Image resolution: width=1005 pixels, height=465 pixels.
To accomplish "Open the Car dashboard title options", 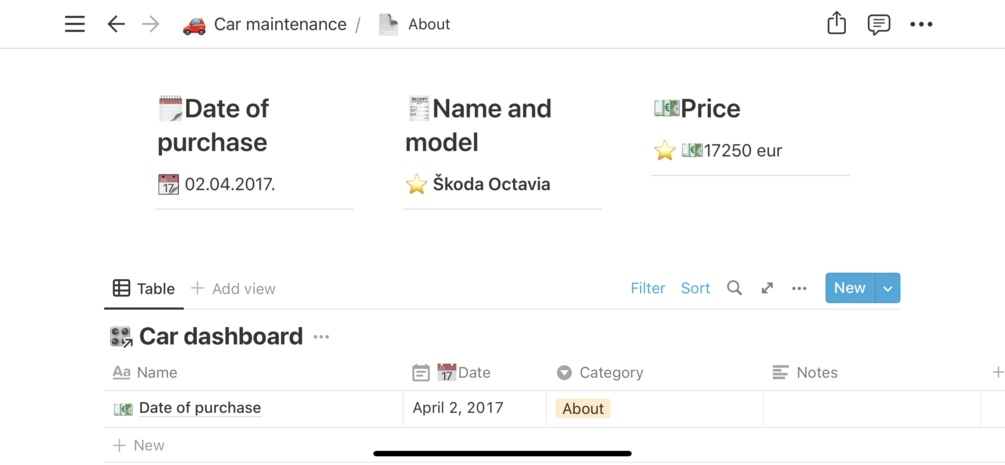I will (321, 337).
